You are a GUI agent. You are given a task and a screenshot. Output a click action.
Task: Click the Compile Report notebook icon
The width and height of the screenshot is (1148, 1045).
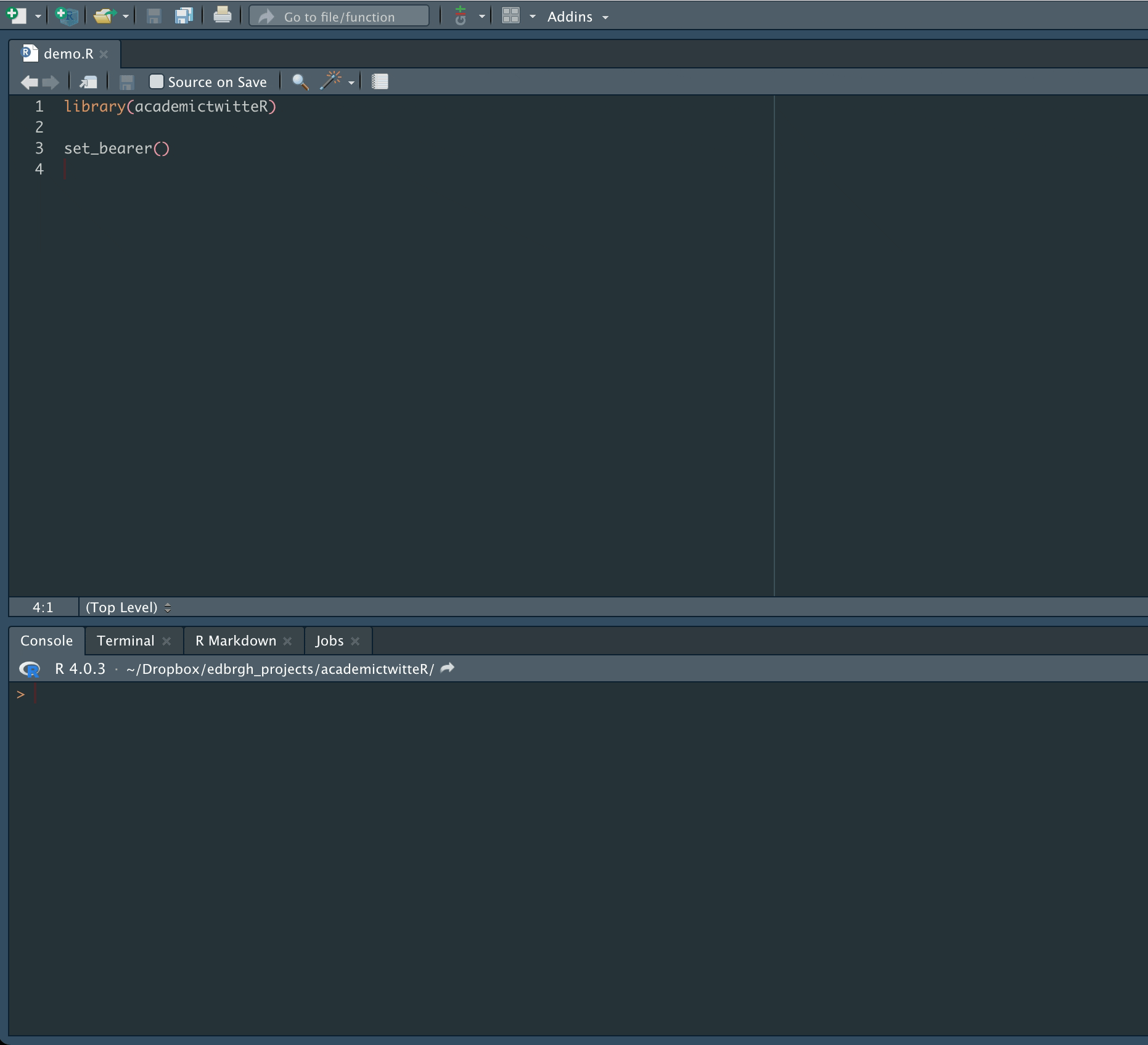tap(380, 82)
